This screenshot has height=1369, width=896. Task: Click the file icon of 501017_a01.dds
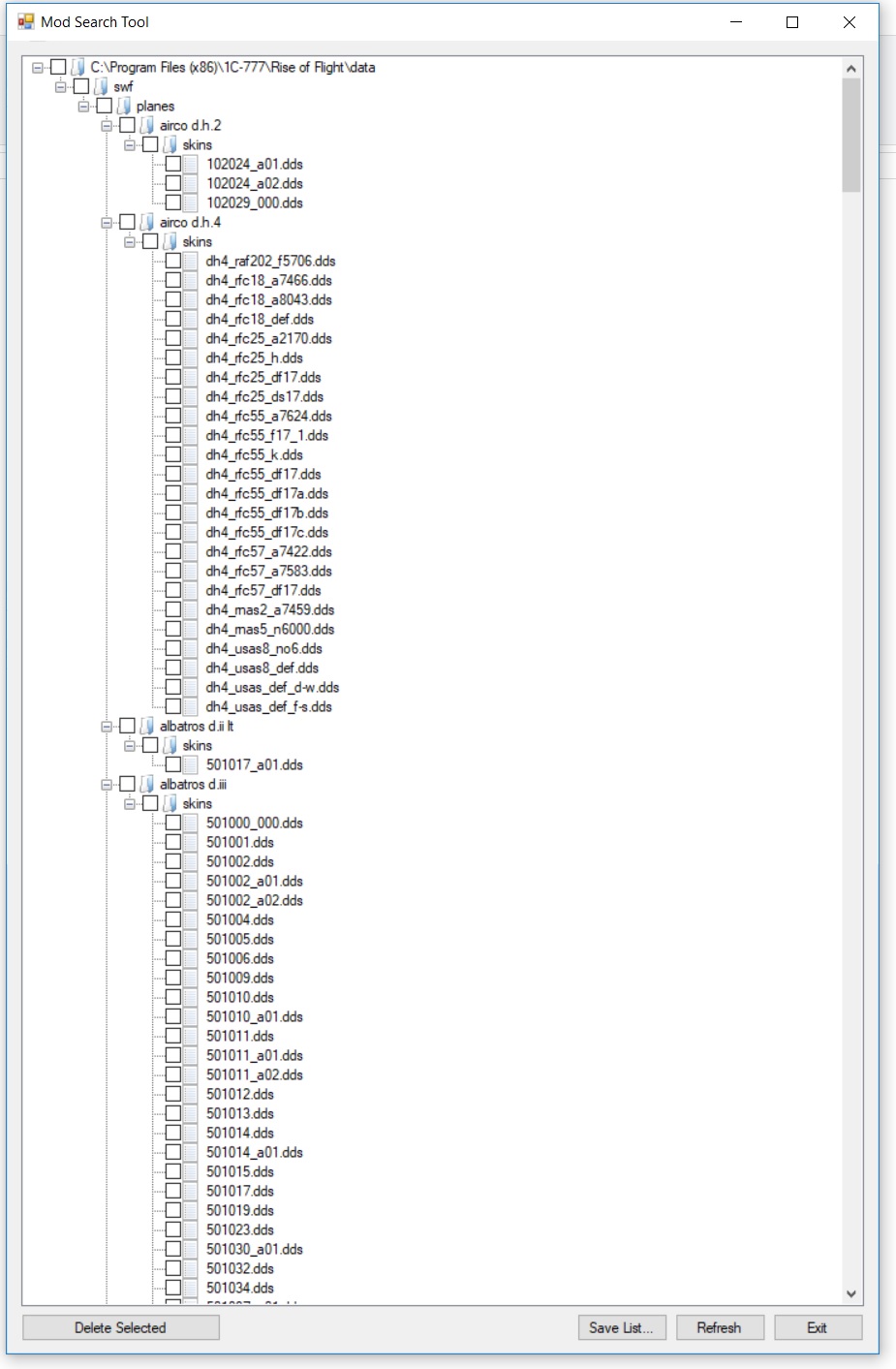(x=191, y=764)
